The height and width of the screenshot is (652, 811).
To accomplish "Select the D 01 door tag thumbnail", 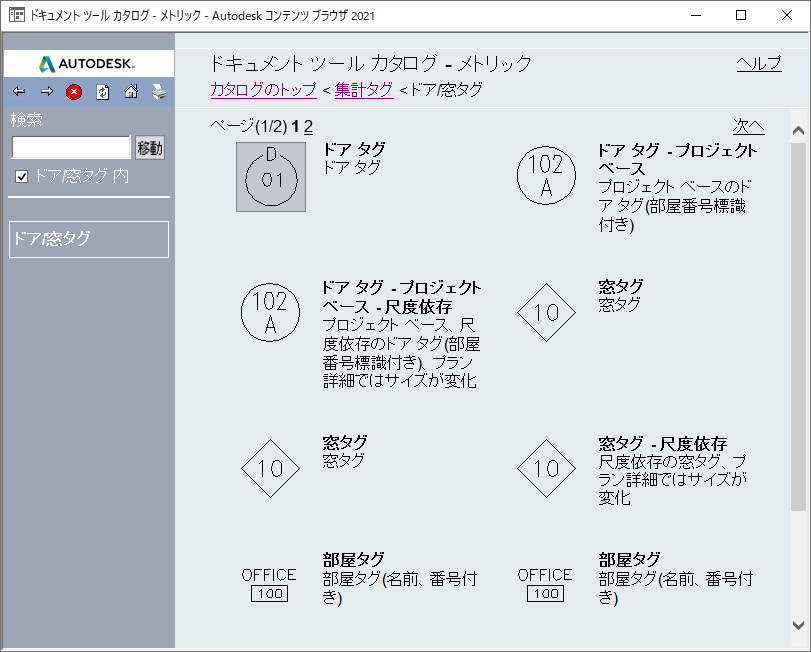I will click(271, 177).
